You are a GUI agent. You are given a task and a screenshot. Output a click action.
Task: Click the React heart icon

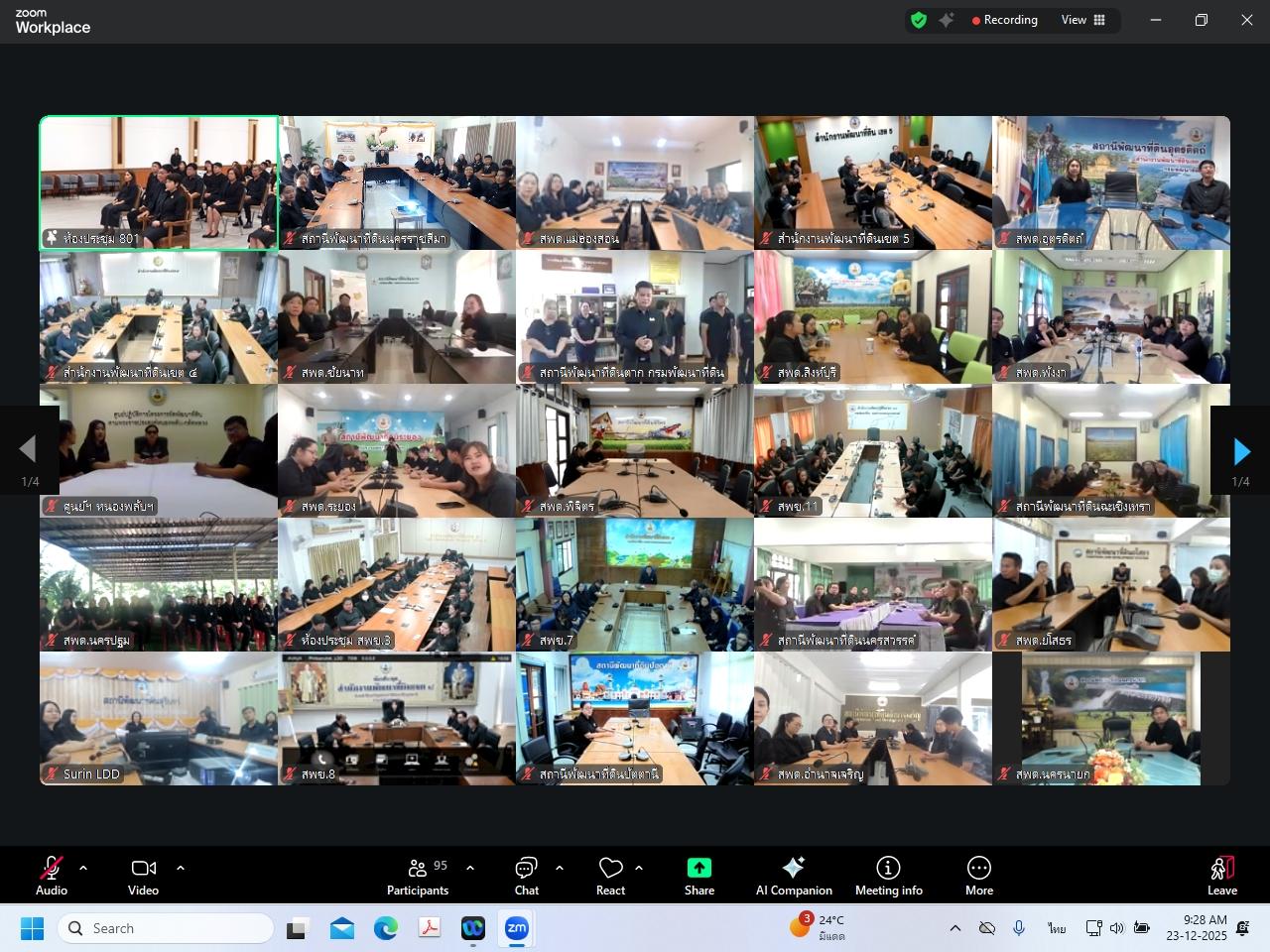click(x=610, y=875)
